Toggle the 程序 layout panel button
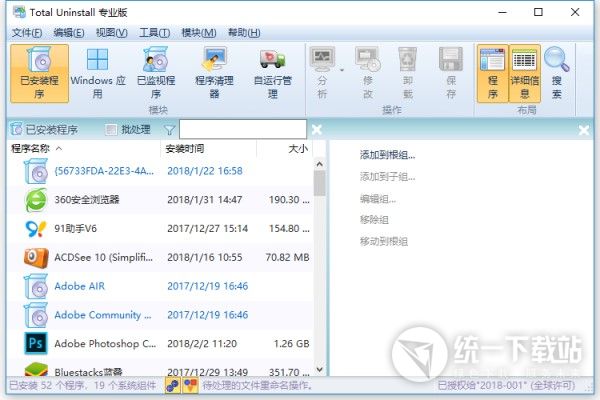 pos(492,74)
